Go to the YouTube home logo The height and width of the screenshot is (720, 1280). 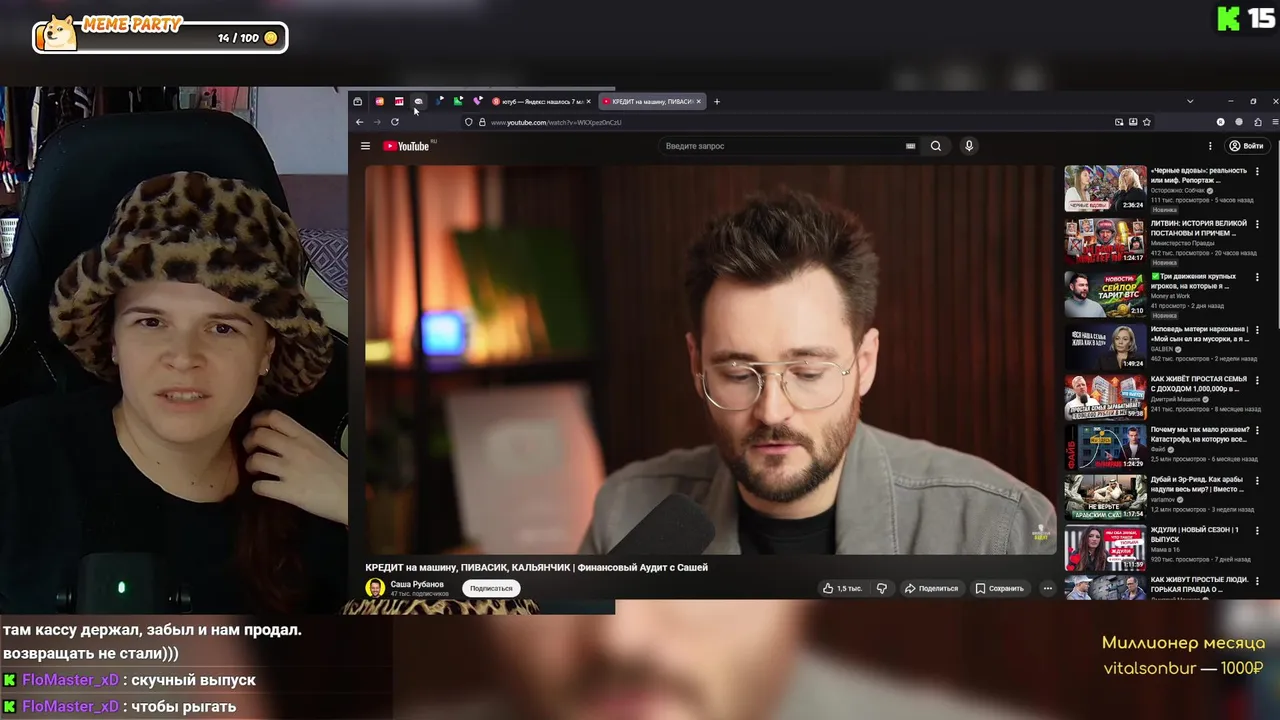pos(406,146)
